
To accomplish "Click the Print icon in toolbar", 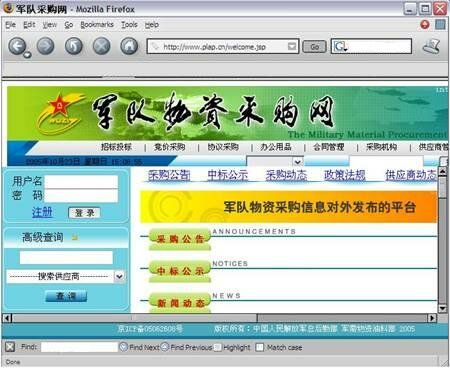I will 432,46.
